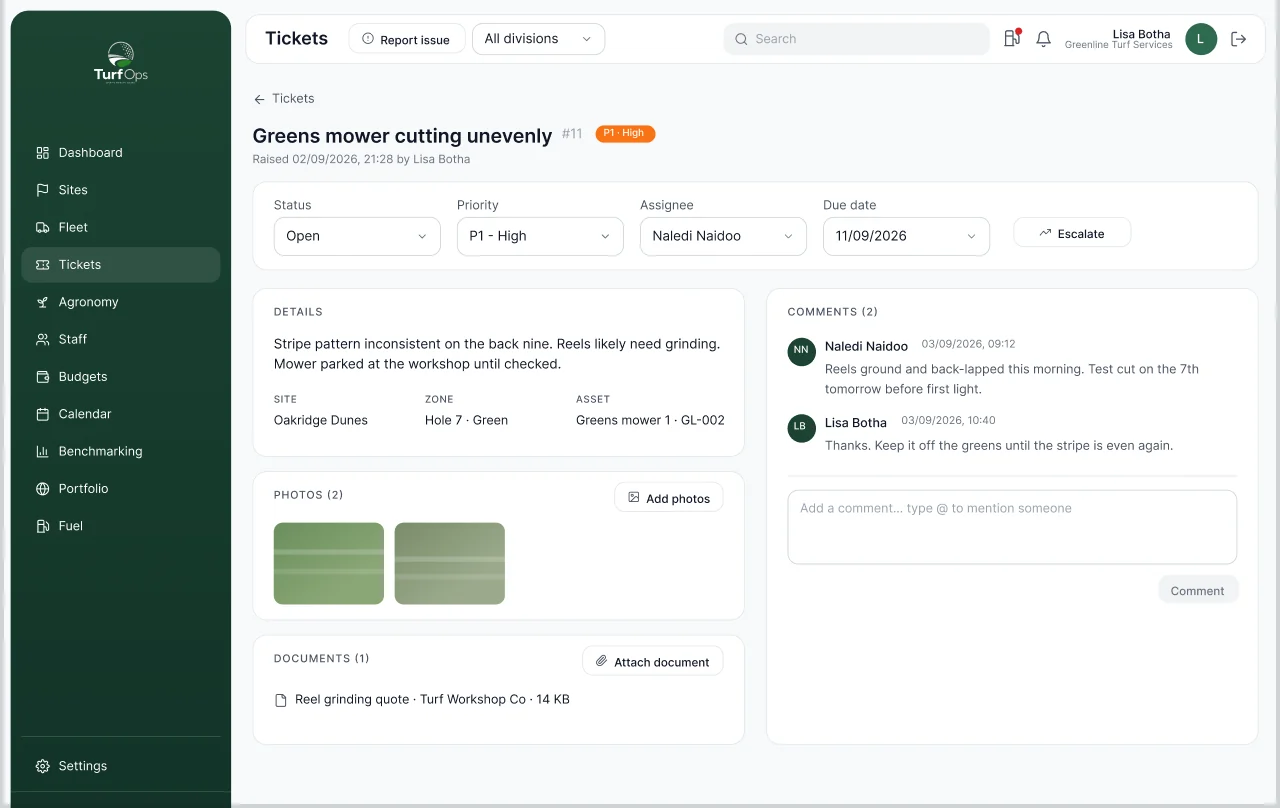Click the Report issue button

[407, 39]
